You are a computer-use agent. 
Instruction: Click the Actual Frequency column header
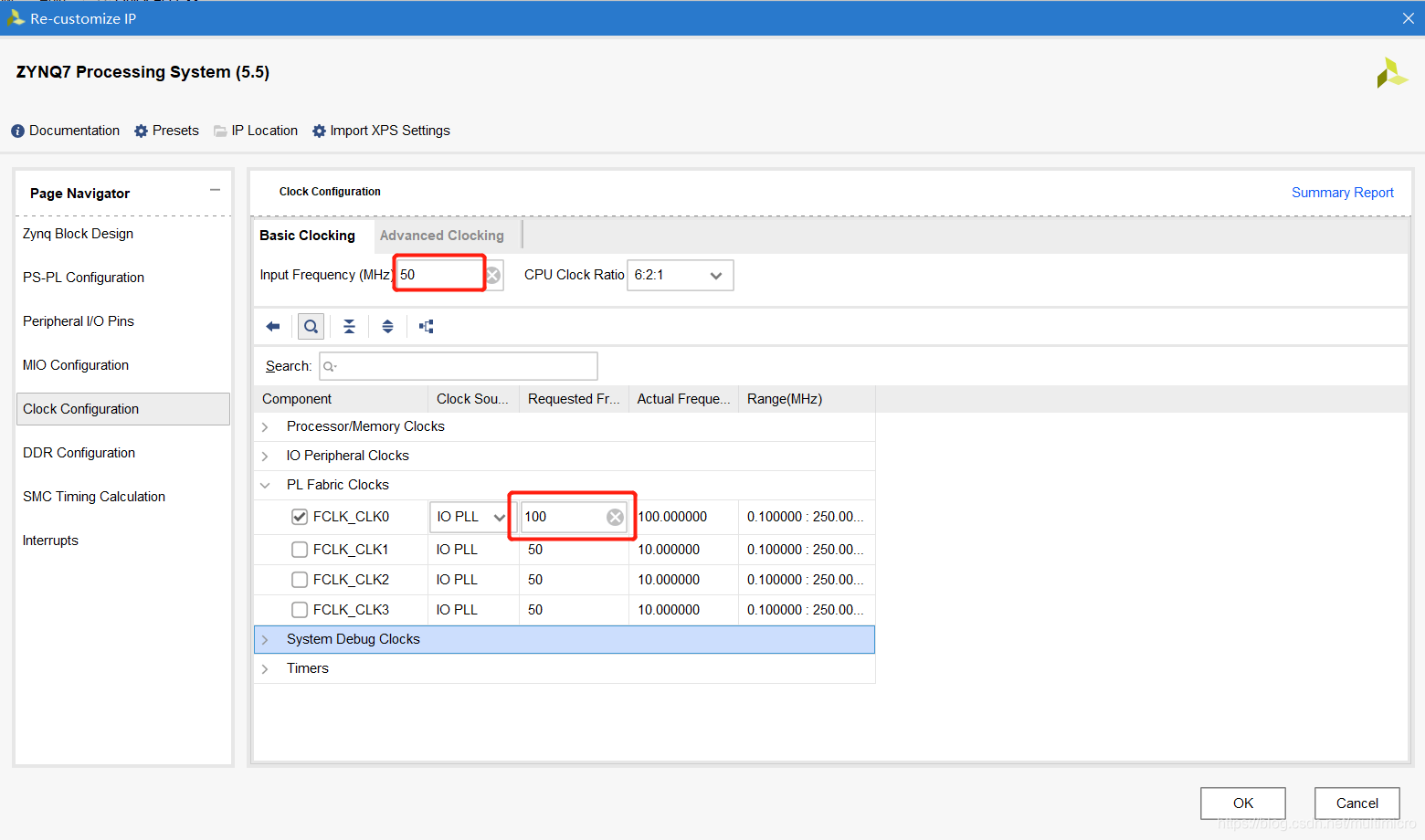pos(683,399)
